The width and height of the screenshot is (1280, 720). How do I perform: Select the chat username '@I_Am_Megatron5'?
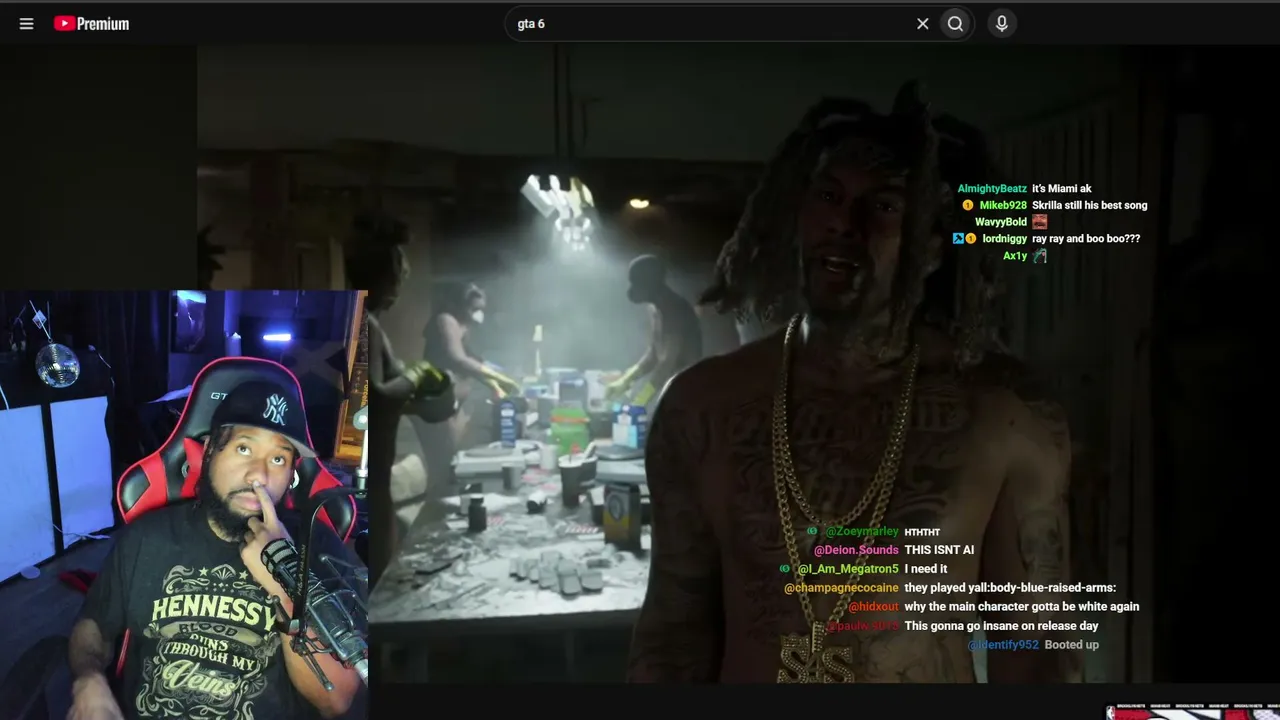(x=848, y=569)
